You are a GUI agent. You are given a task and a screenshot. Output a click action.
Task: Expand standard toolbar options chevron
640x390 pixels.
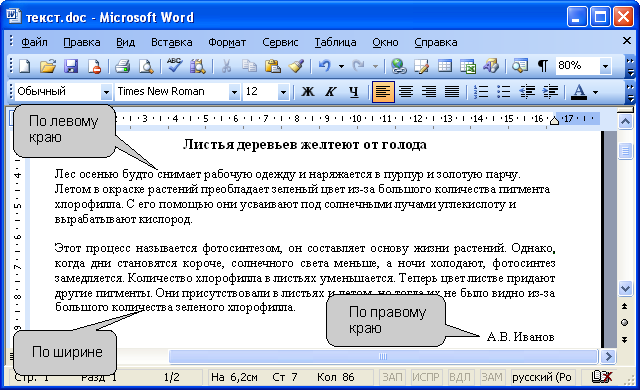(631, 67)
